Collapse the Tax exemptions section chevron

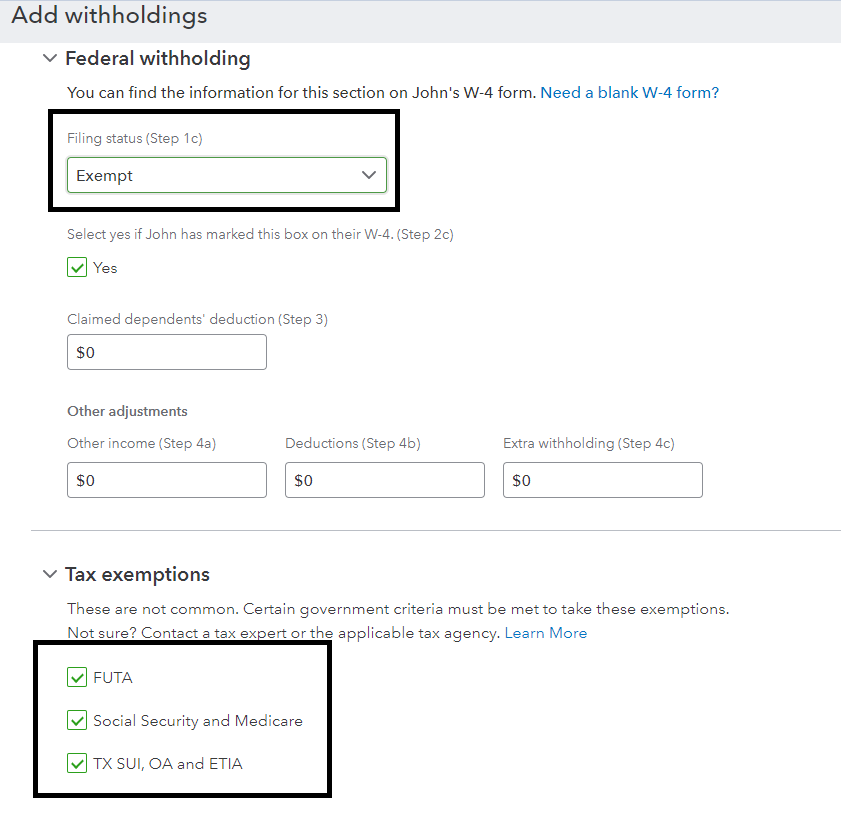[x=50, y=575]
